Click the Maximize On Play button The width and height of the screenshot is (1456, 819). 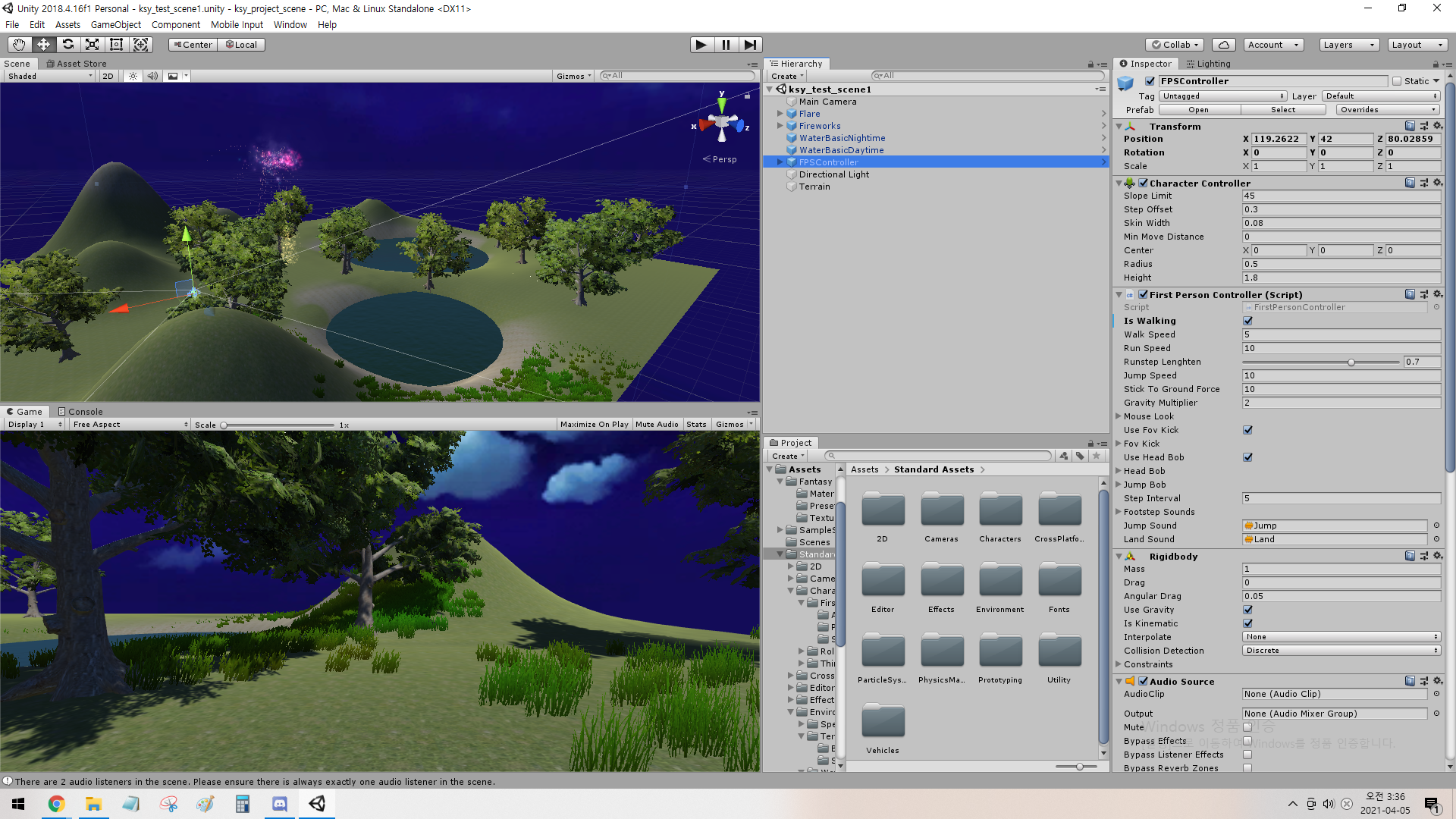(594, 425)
